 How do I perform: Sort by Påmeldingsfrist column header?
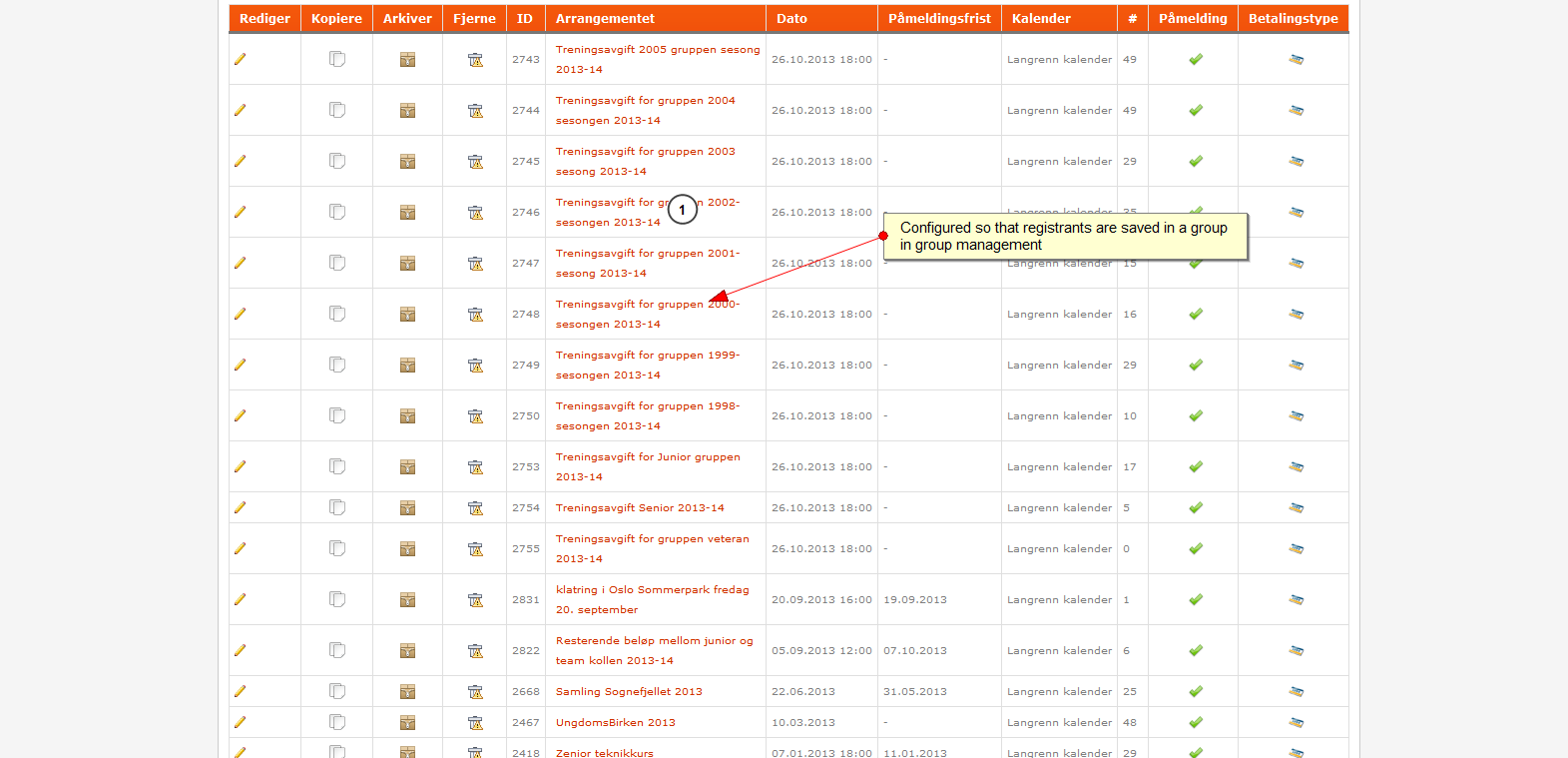[939, 19]
